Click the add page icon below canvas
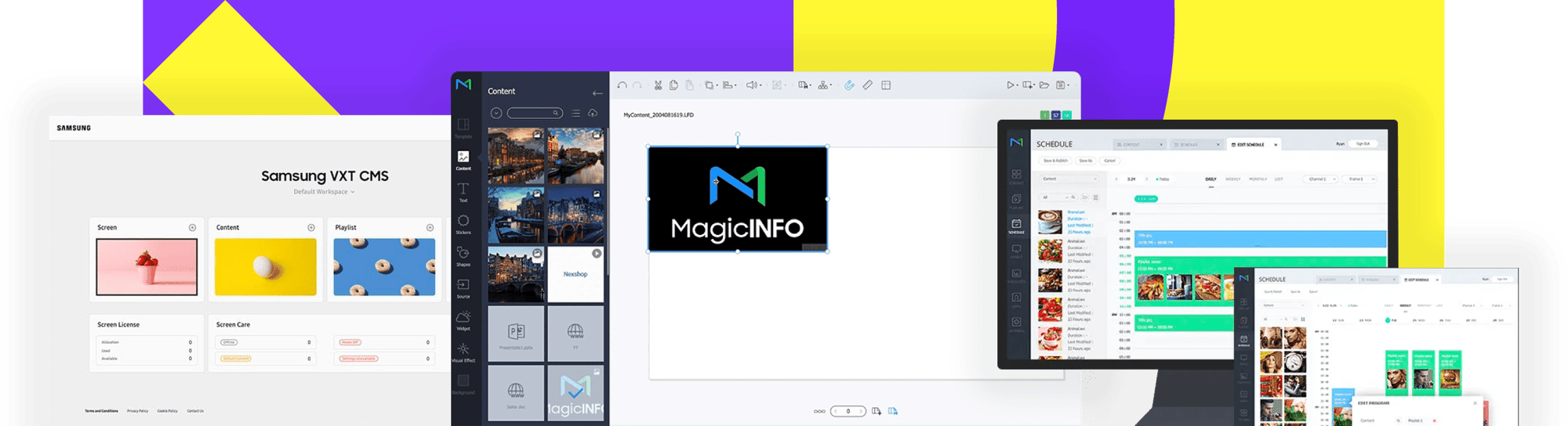 point(877,411)
